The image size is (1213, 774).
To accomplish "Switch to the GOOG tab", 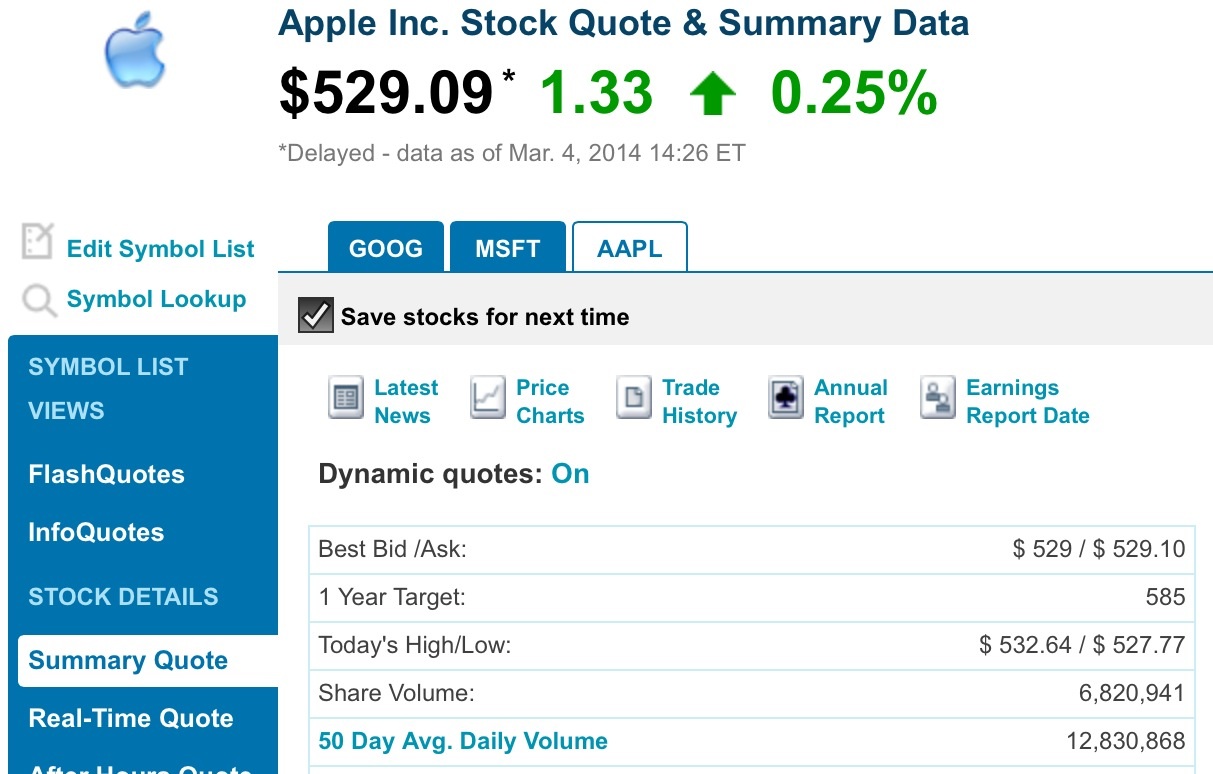I will coord(386,248).
